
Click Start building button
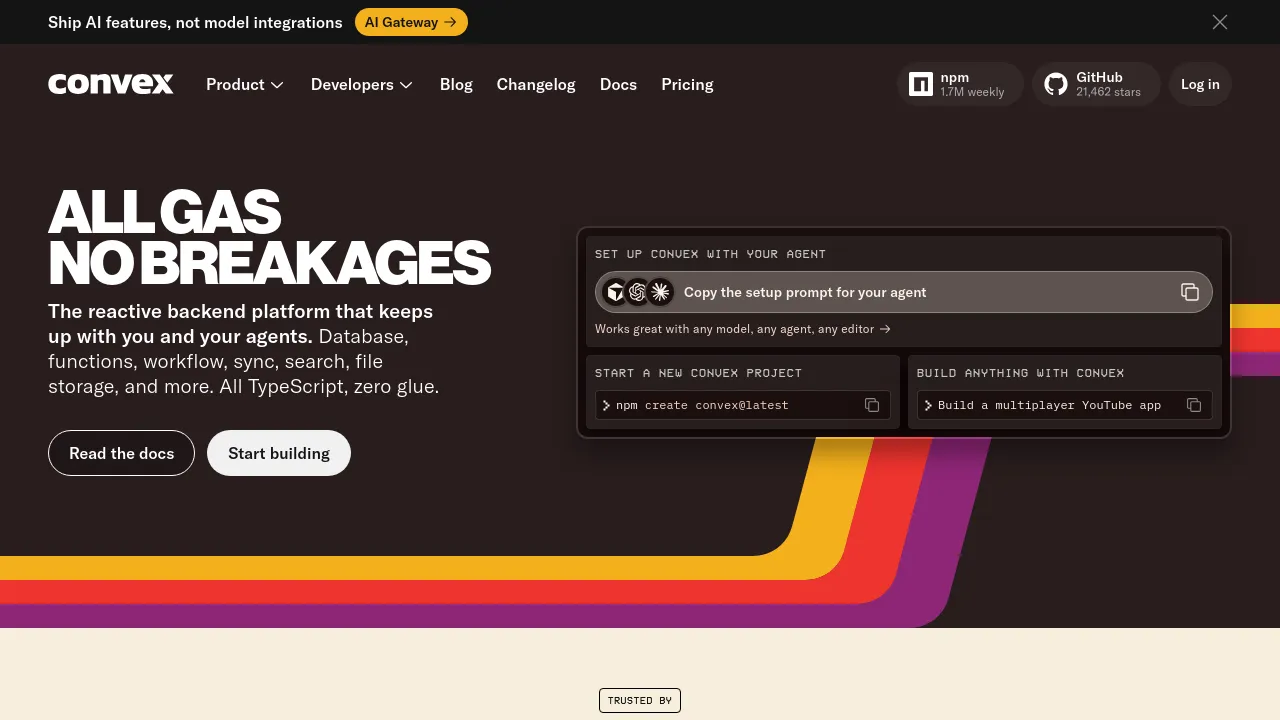coord(279,453)
